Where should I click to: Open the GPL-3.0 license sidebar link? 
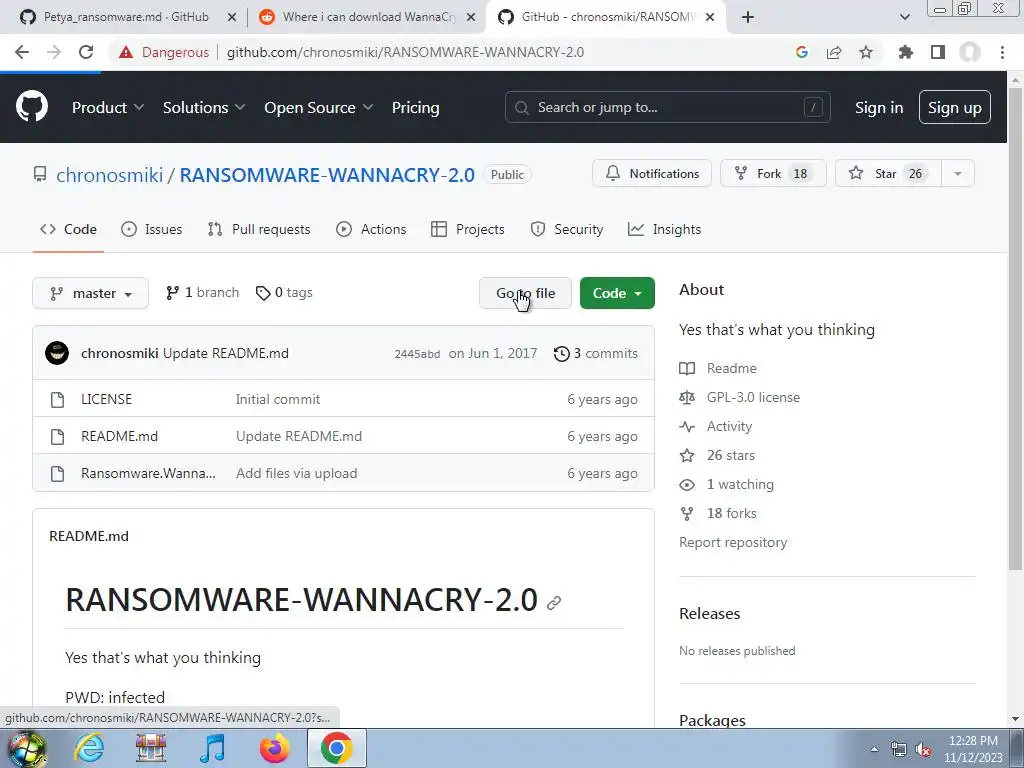pyautogui.click(x=753, y=397)
